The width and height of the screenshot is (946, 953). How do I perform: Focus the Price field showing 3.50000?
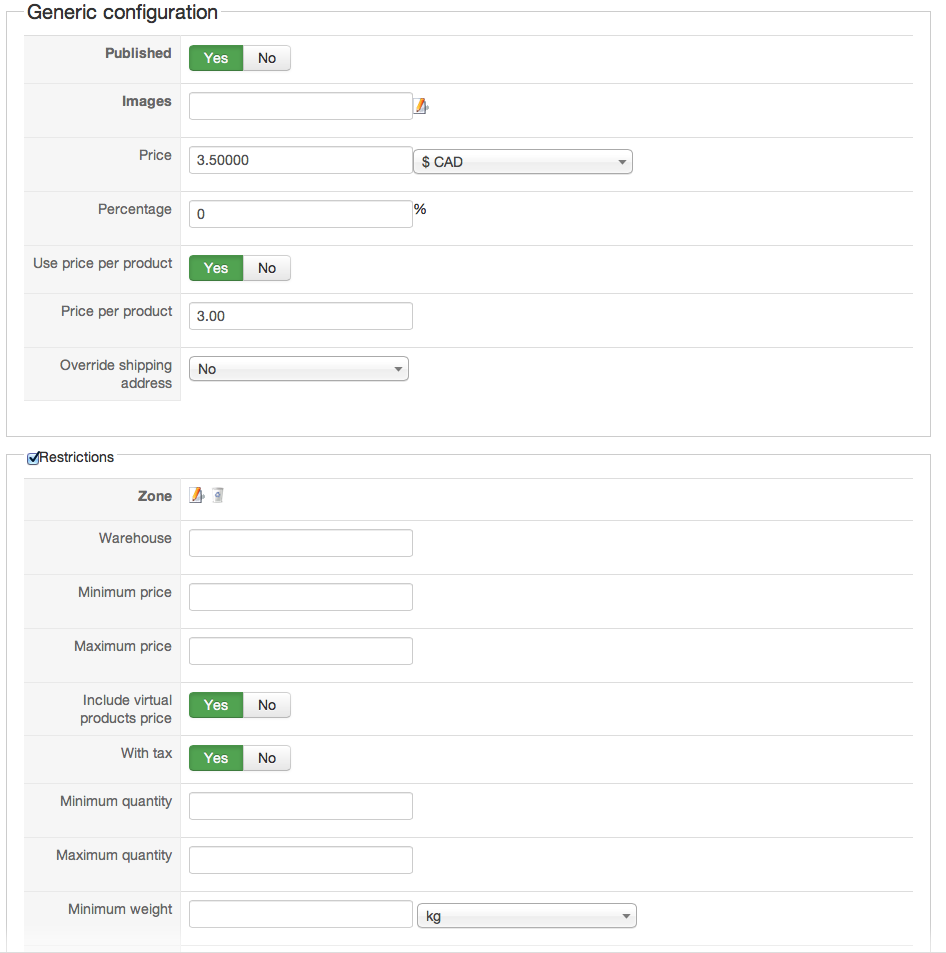(300, 160)
